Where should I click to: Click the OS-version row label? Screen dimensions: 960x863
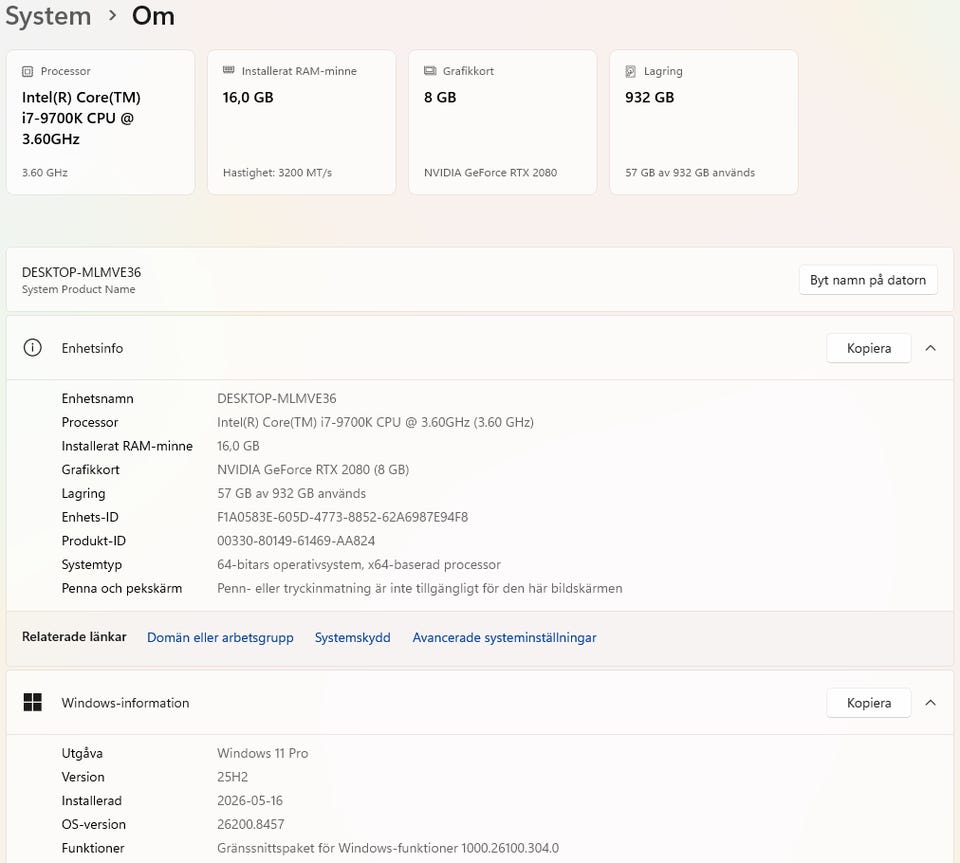tap(94, 824)
